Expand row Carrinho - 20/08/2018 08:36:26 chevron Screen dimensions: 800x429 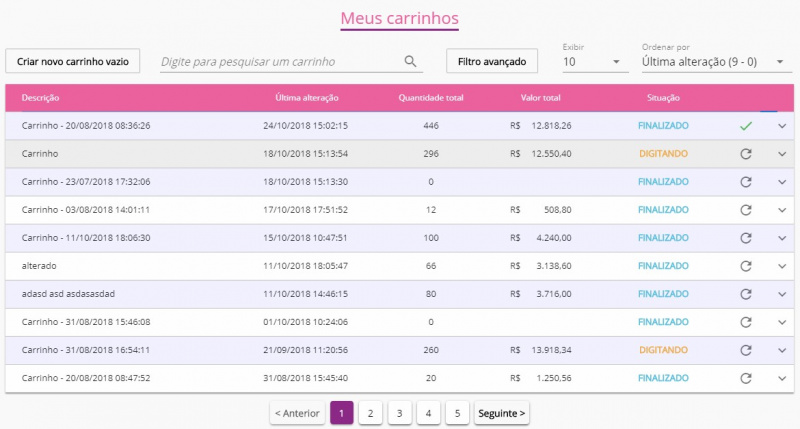pyautogui.click(x=782, y=126)
